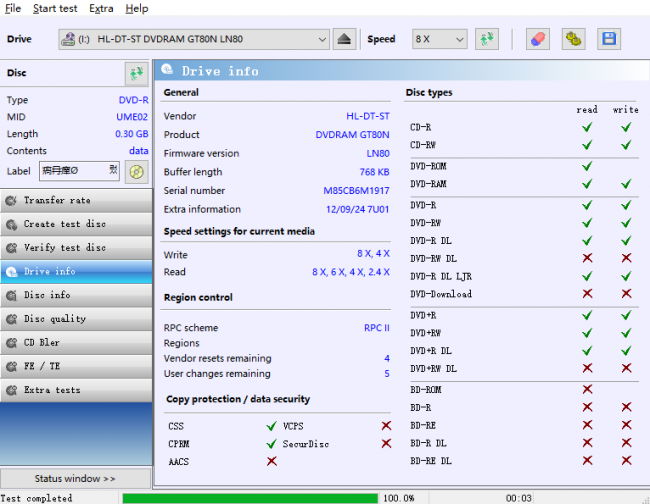Viewport: 650px width, 504px height.
Task: Open the Start test menu
Action: click(x=55, y=8)
